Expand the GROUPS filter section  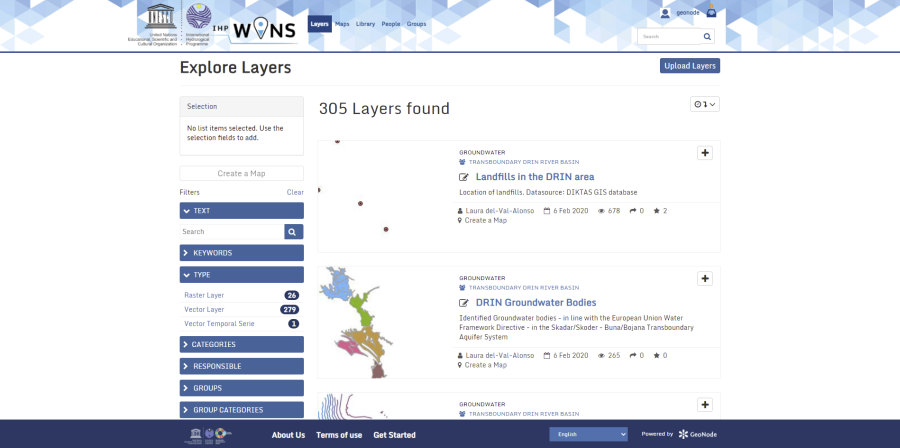[242, 388]
